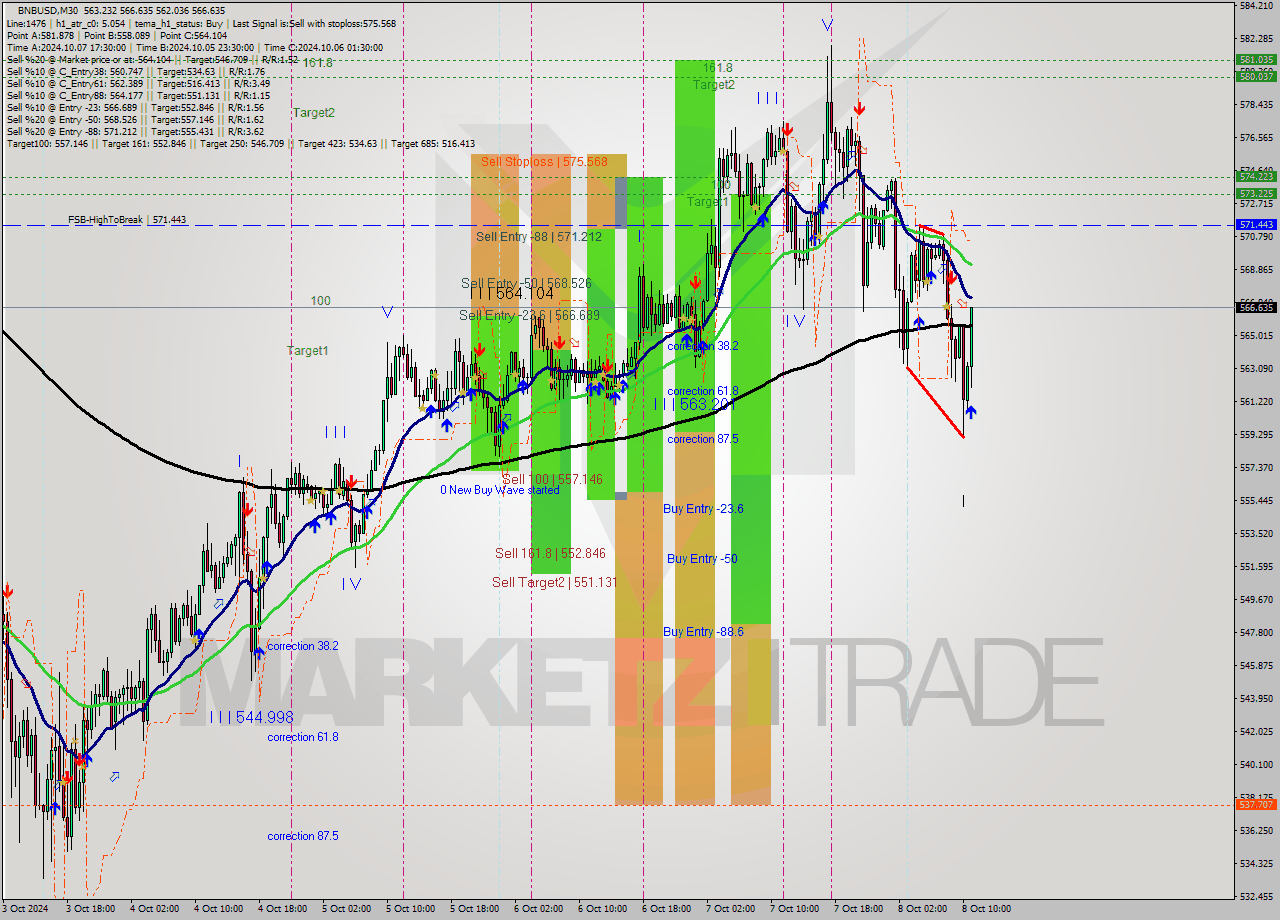Click the 'I I | 563.20' wave label

[x=695, y=404]
